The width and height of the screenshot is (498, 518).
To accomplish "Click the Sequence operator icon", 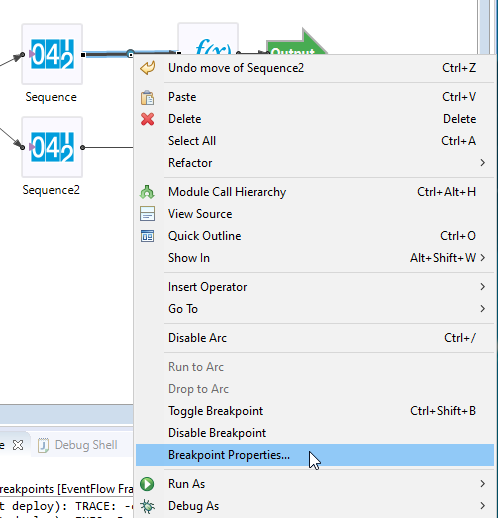I will coord(52,54).
